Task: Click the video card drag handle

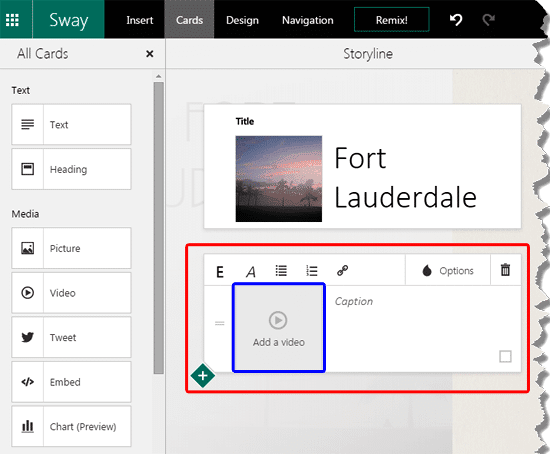Action: pyautogui.click(x=220, y=323)
